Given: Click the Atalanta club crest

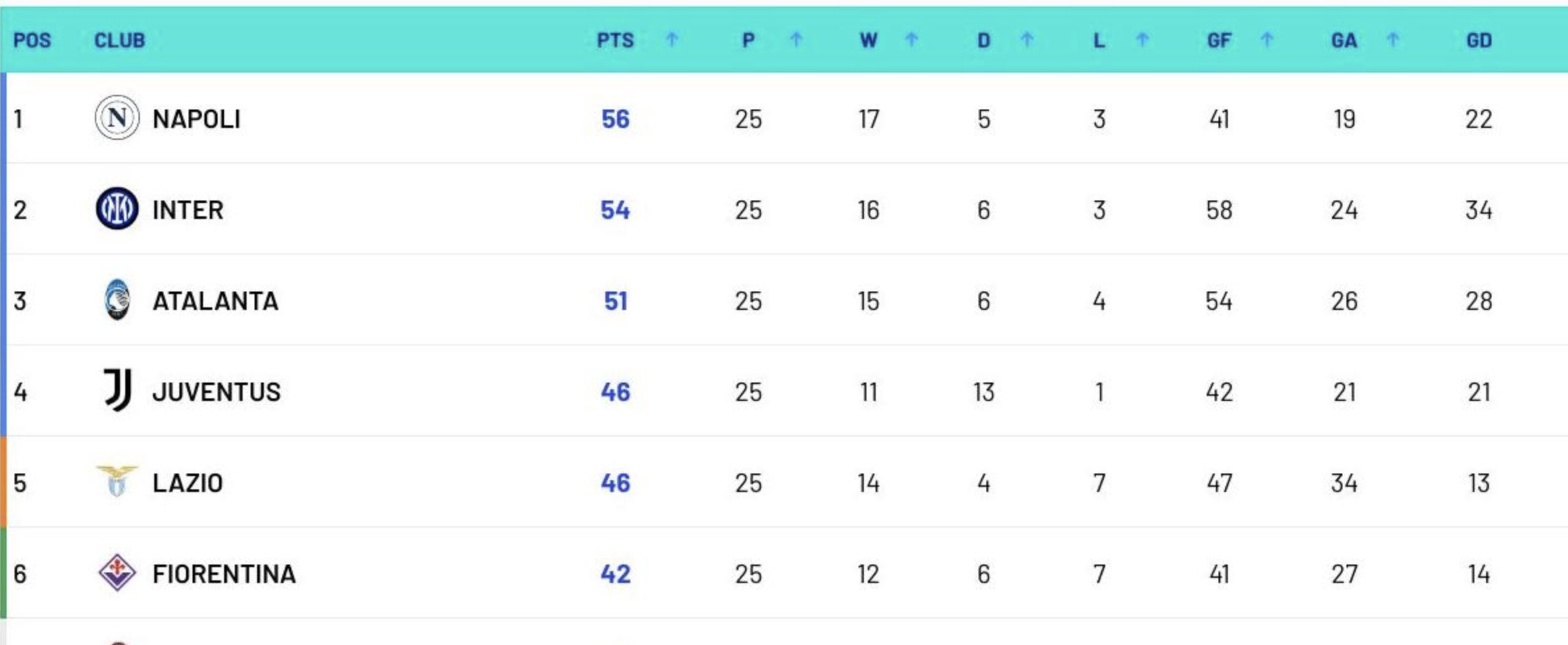Looking at the screenshot, I should [117, 300].
